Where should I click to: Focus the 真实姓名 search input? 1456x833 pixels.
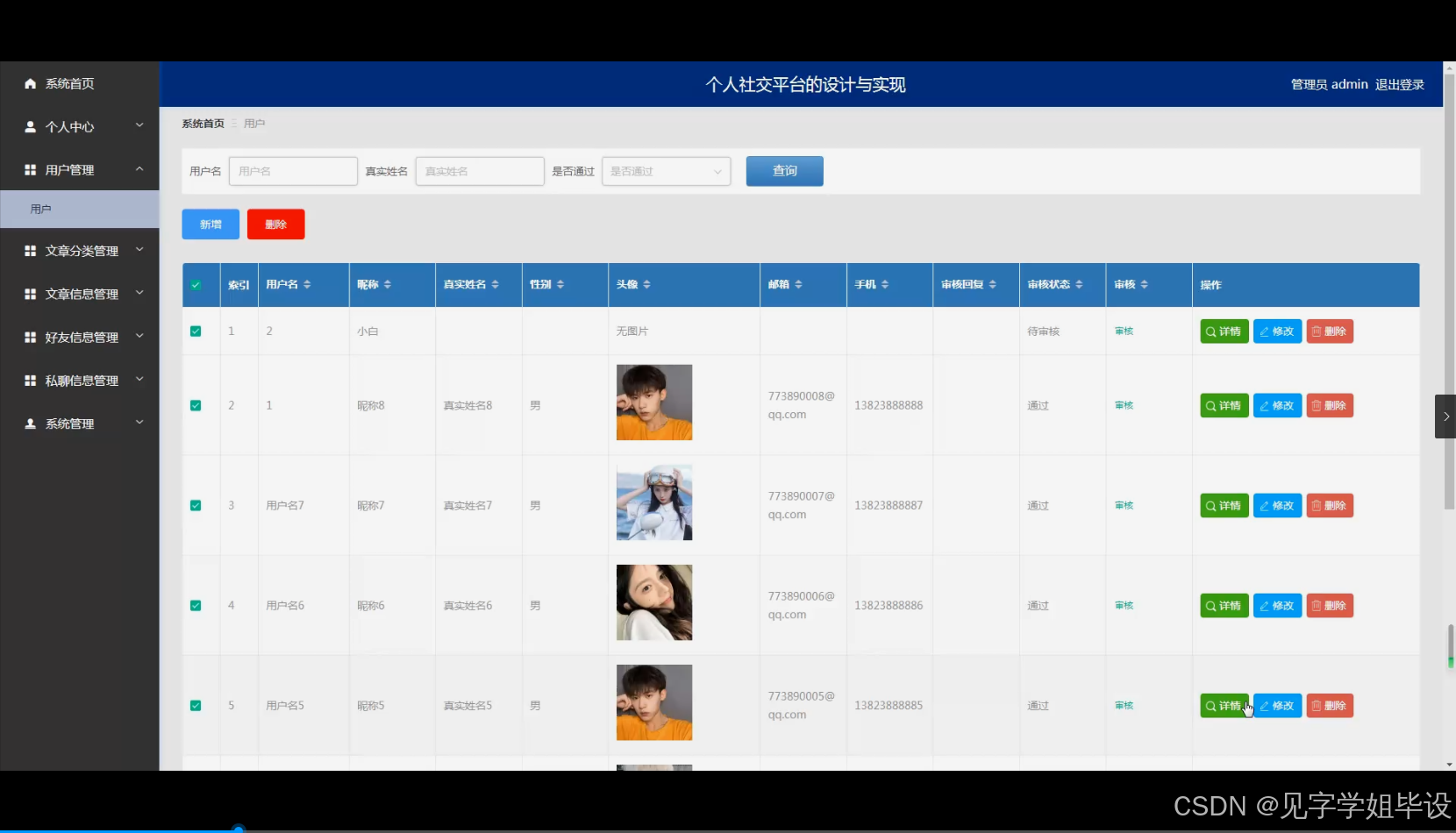[480, 171]
